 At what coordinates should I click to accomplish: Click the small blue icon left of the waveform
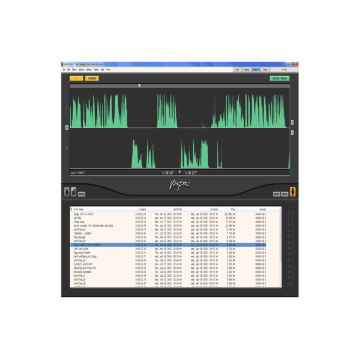tap(67, 128)
